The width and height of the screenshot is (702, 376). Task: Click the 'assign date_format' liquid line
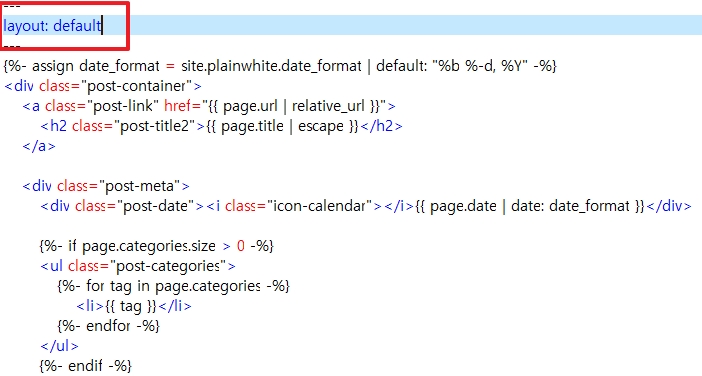280,66
